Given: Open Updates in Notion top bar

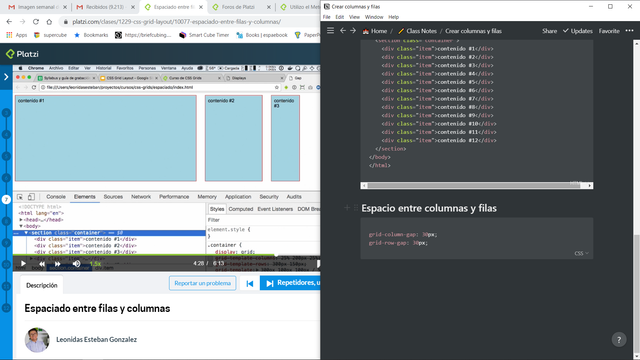Looking at the screenshot, I should (578, 31).
